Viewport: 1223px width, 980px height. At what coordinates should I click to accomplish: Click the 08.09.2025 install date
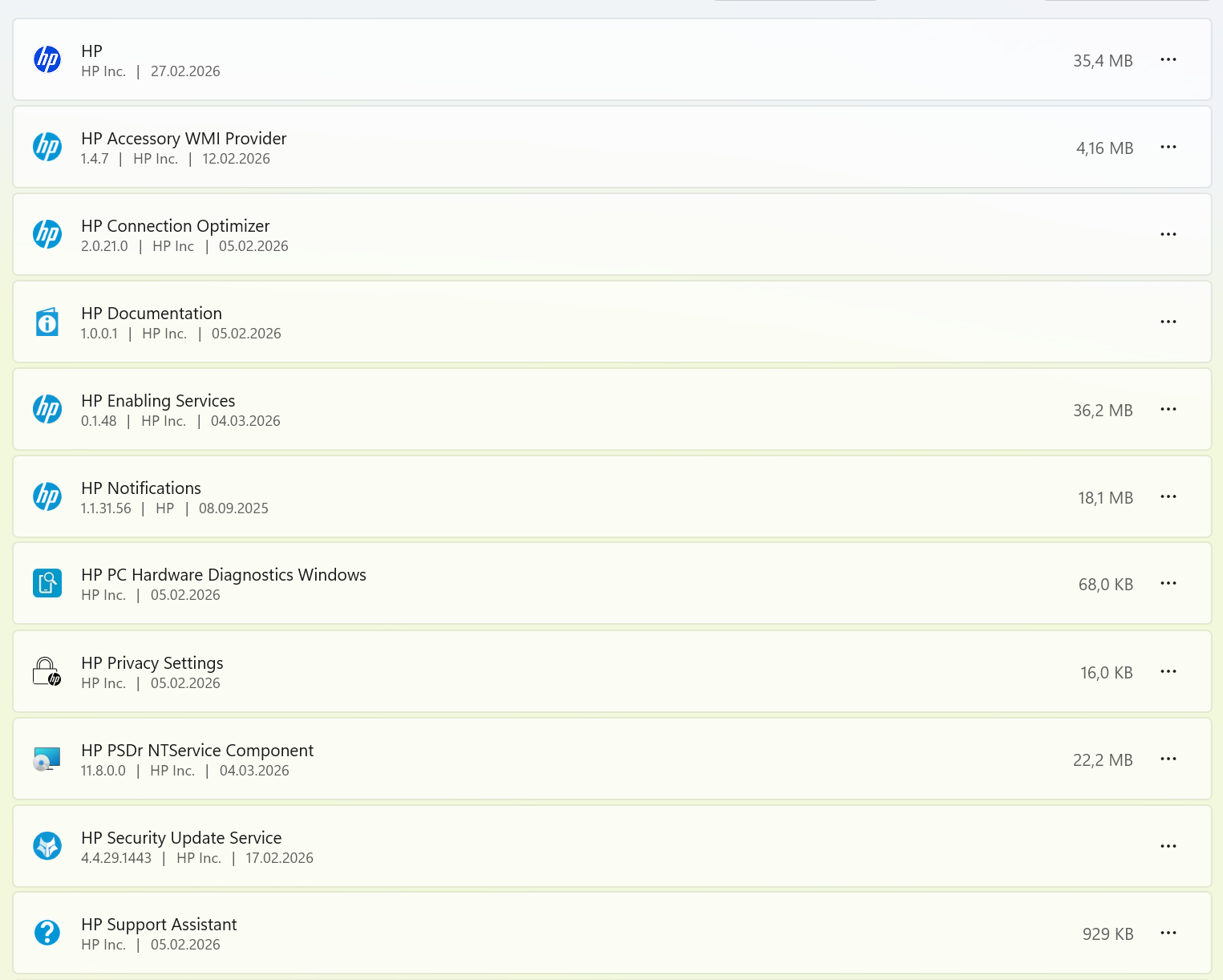pyautogui.click(x=233, y=508)
